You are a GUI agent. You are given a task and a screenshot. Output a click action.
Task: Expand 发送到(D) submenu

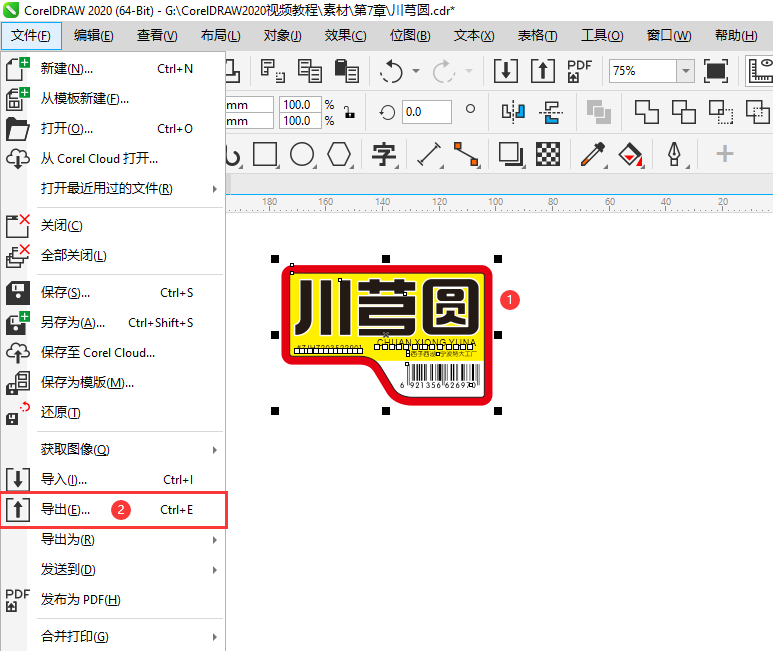pos(113,570)
